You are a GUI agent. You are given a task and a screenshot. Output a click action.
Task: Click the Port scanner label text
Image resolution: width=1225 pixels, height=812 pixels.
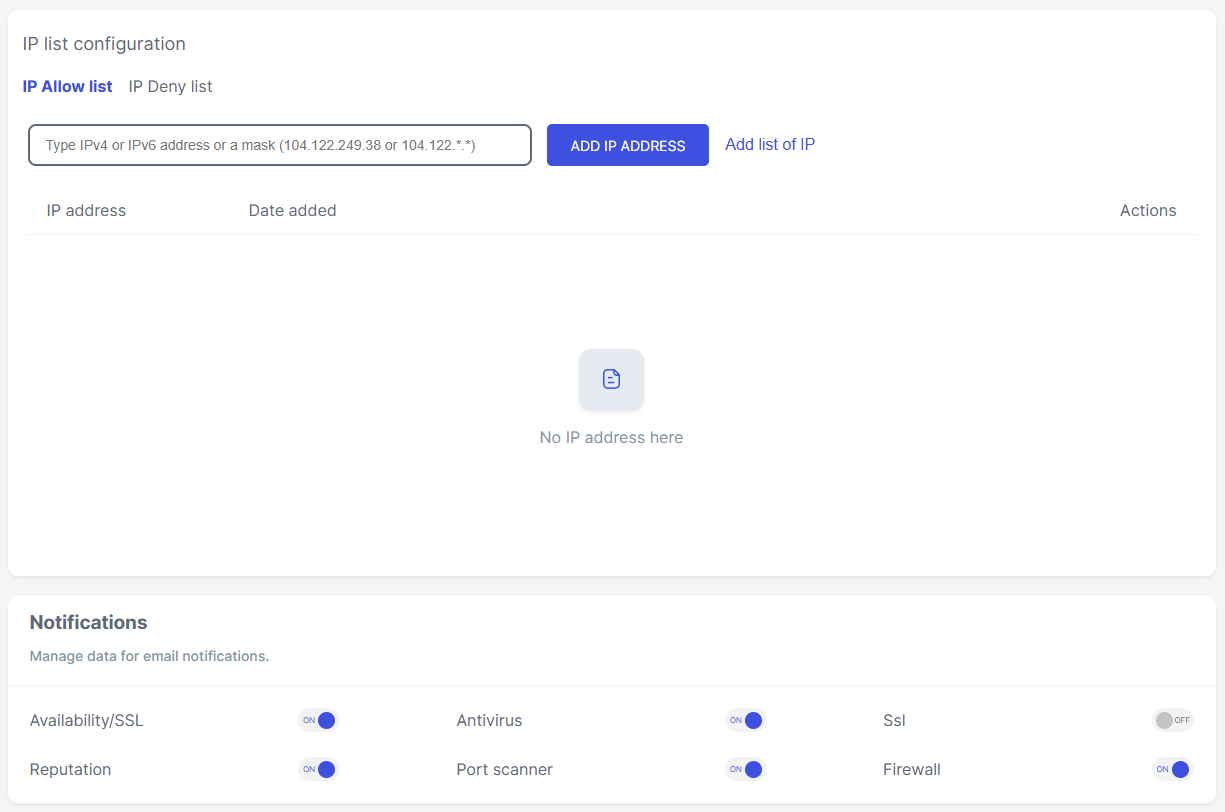coord(504,770)
